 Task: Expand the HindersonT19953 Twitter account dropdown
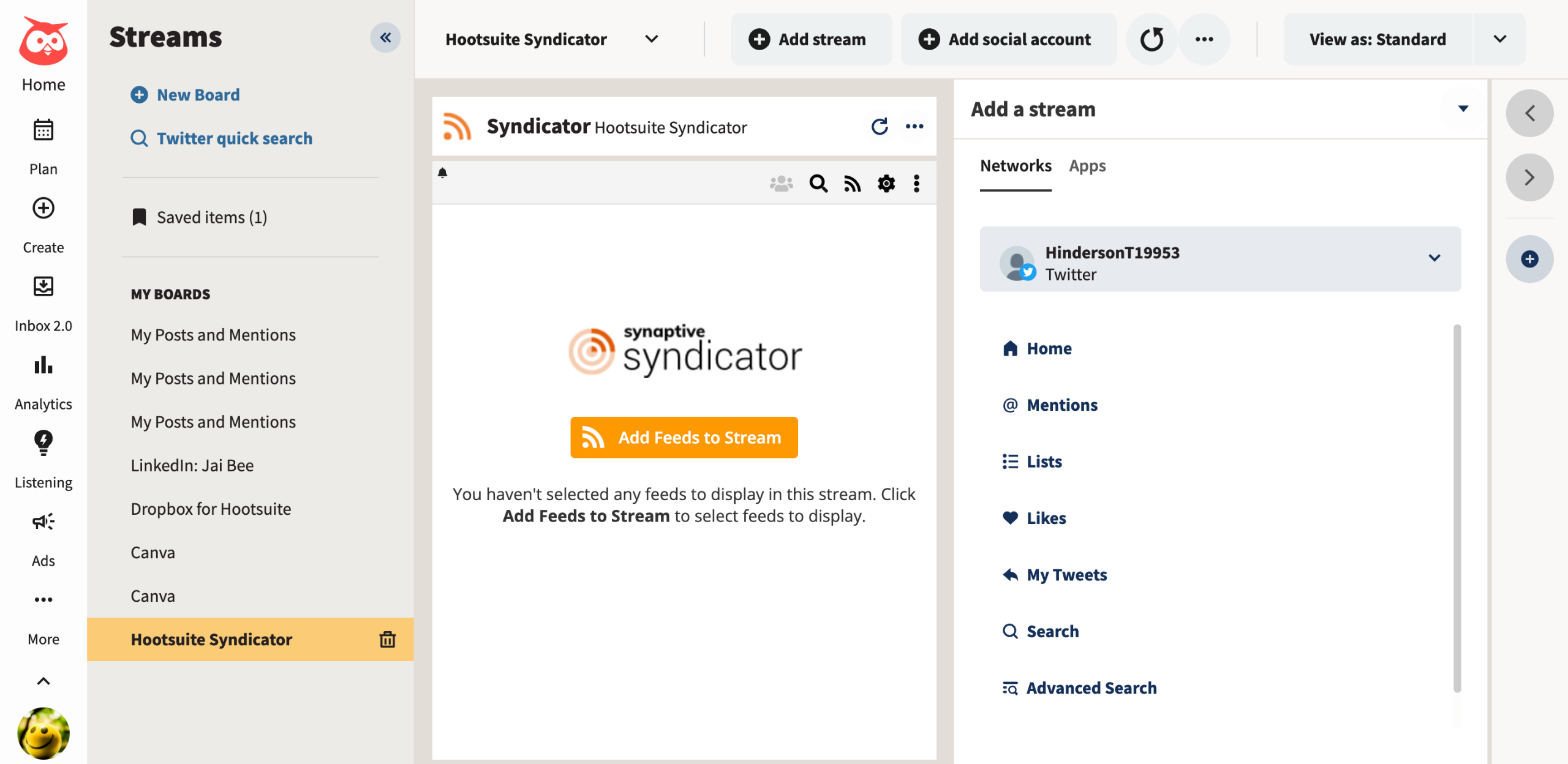1434,258
